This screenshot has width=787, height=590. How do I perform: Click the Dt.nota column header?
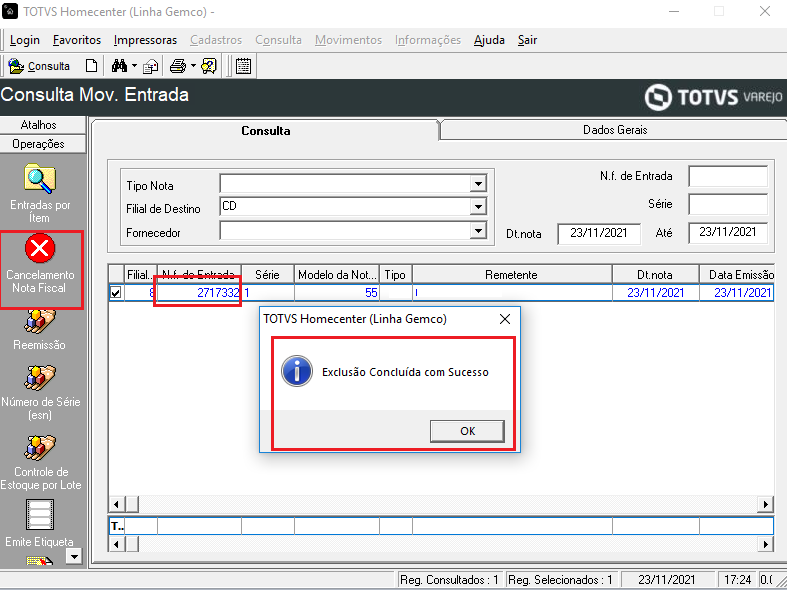[655, 274]
